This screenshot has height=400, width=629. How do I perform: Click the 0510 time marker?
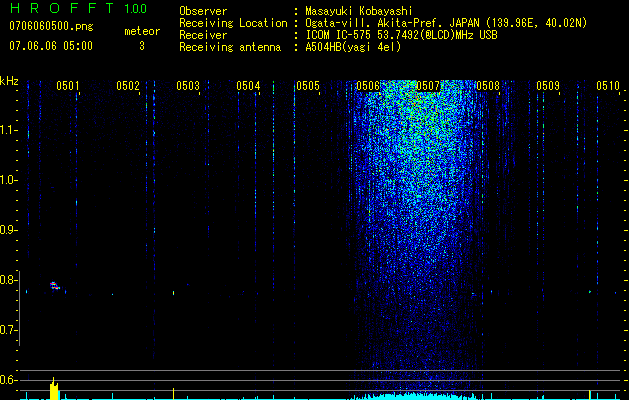coord(608,86)
